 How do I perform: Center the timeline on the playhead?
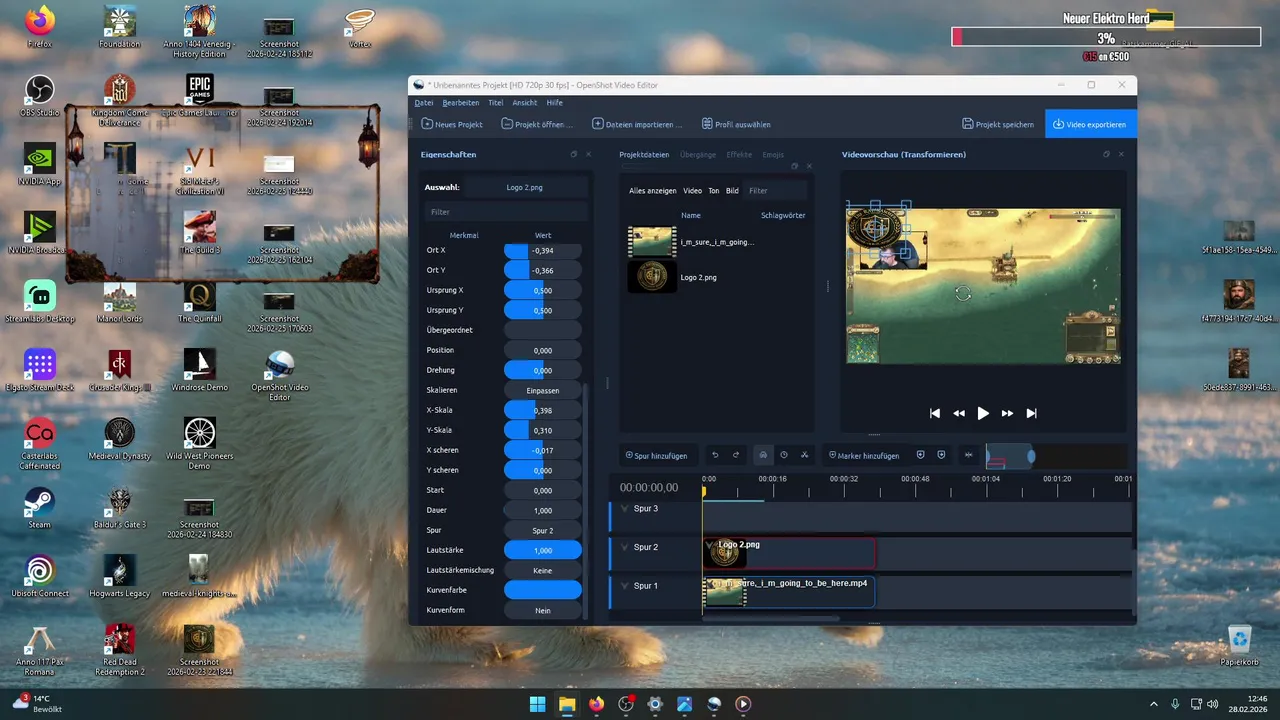coord(968,455)
